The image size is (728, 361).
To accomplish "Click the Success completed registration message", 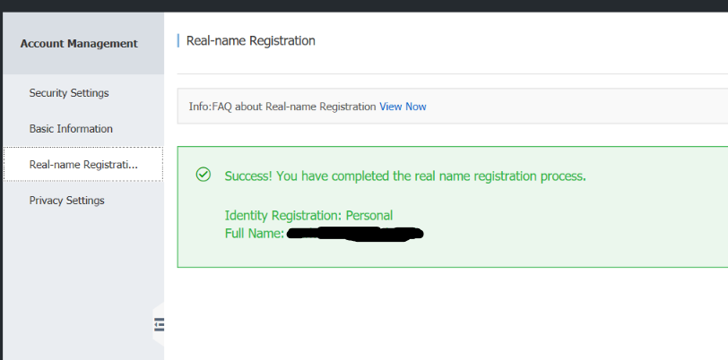I will pos(405,176).
